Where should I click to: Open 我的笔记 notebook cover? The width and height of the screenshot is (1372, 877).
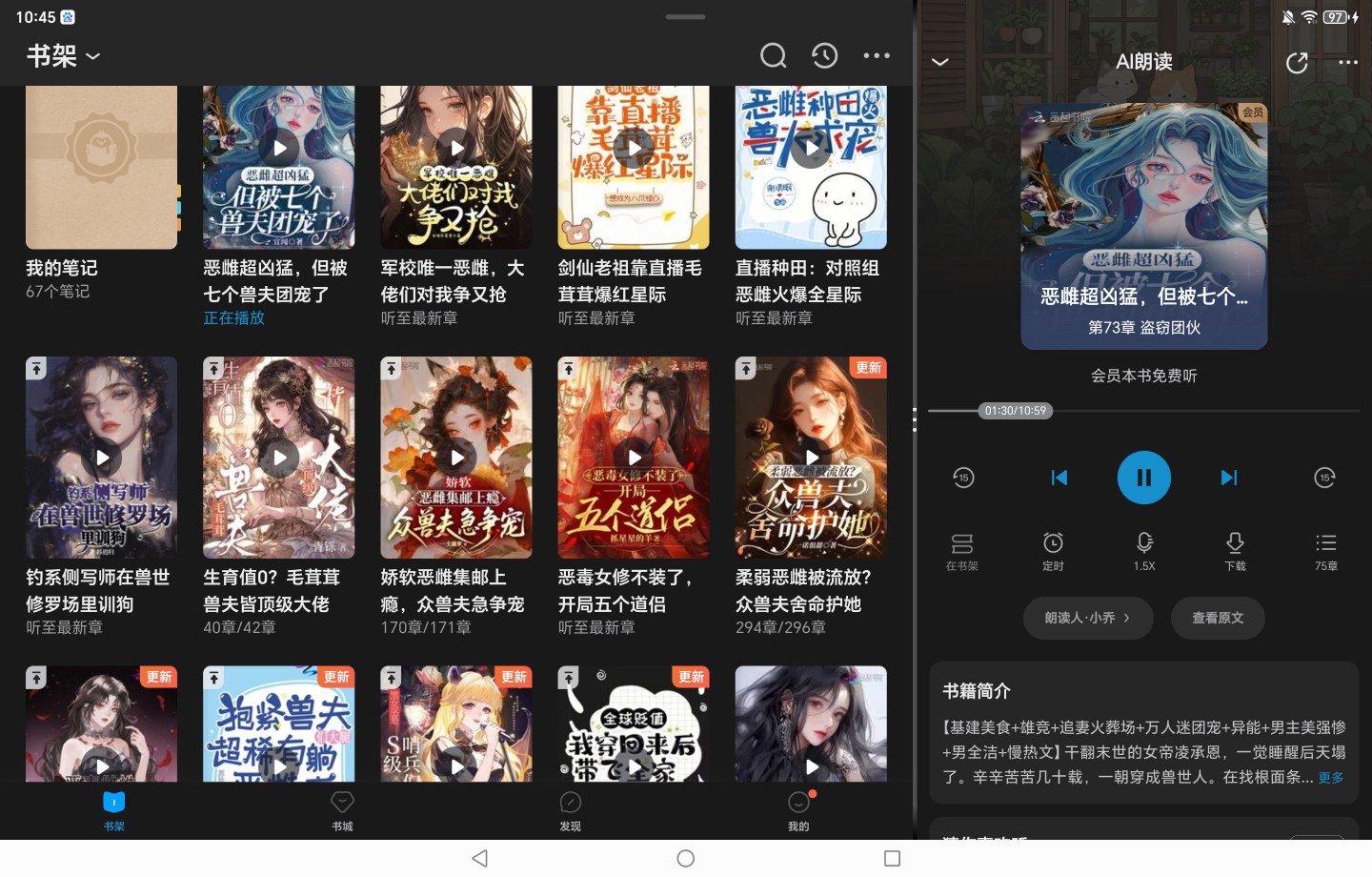pos(101,167)
